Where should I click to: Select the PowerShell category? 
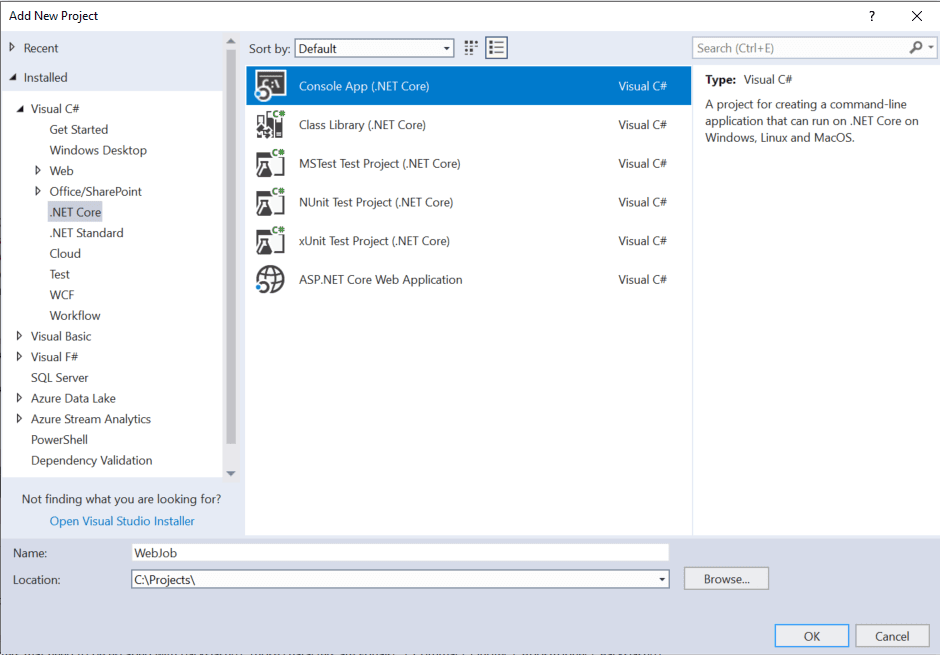click(59, 440)
